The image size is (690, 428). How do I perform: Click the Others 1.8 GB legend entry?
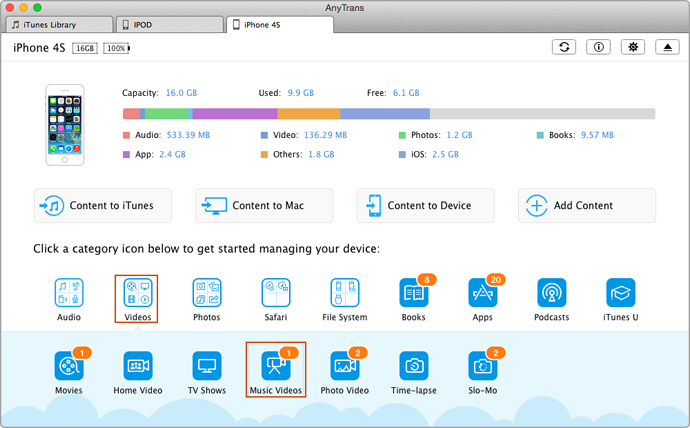[x=297, y=154]
